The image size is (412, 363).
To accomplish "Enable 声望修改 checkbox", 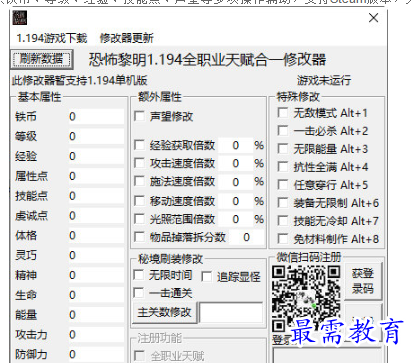I will tap(139, 116).
